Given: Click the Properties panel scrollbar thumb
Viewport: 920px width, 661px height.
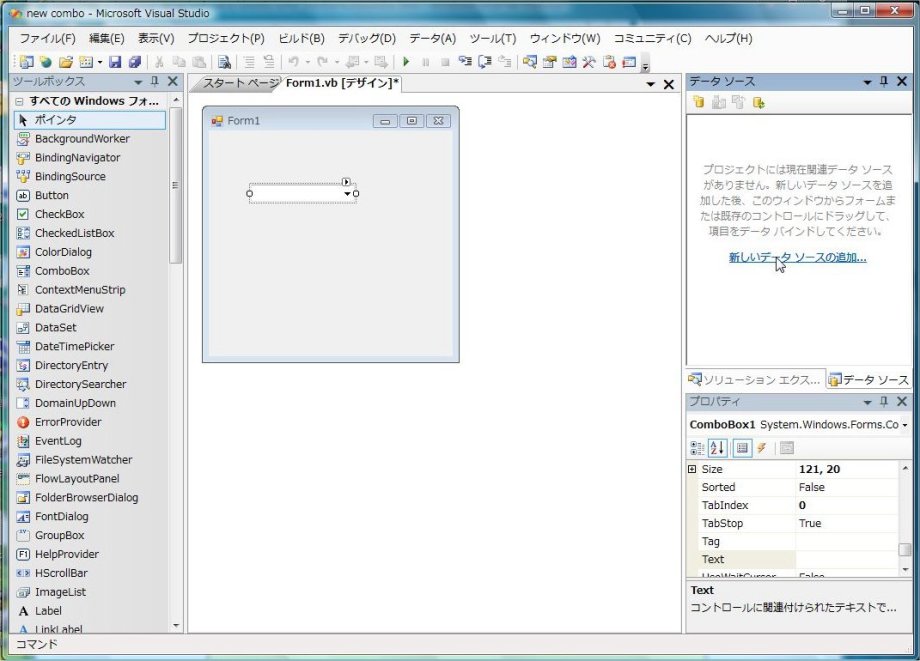Looking at the screenshot, I should tap(905, 549).
